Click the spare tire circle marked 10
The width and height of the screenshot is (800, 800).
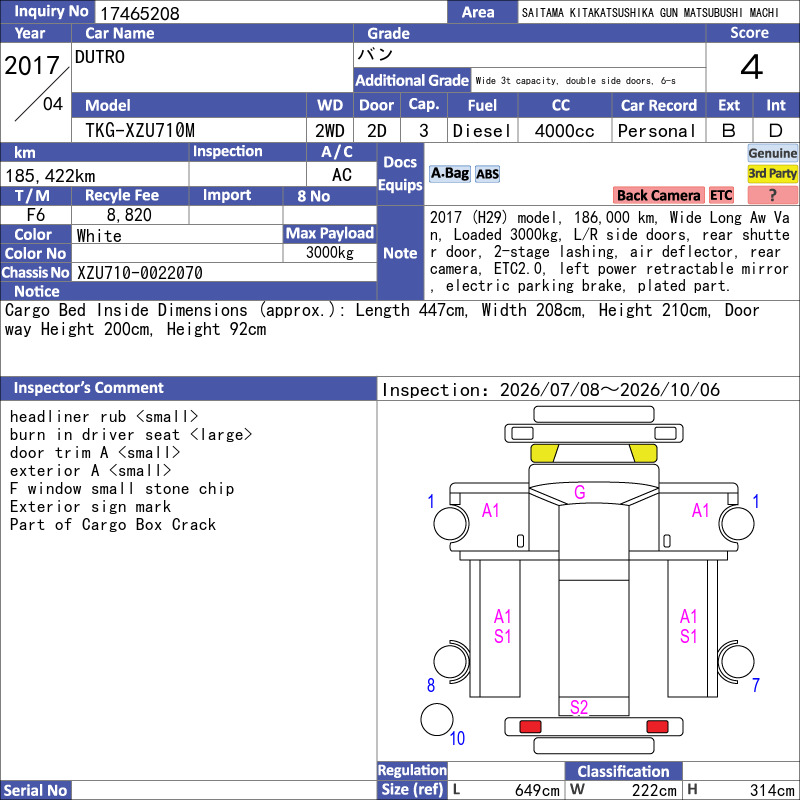(x=437, y=719)
